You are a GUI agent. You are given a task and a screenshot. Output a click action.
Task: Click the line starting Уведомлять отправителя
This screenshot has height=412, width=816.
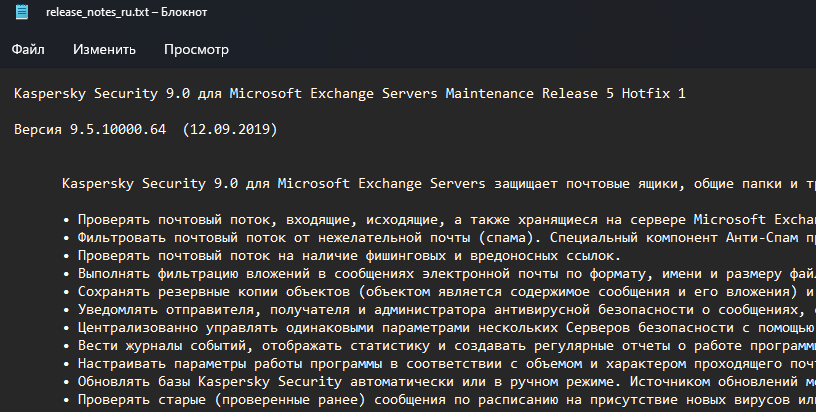tap(300, 310)
